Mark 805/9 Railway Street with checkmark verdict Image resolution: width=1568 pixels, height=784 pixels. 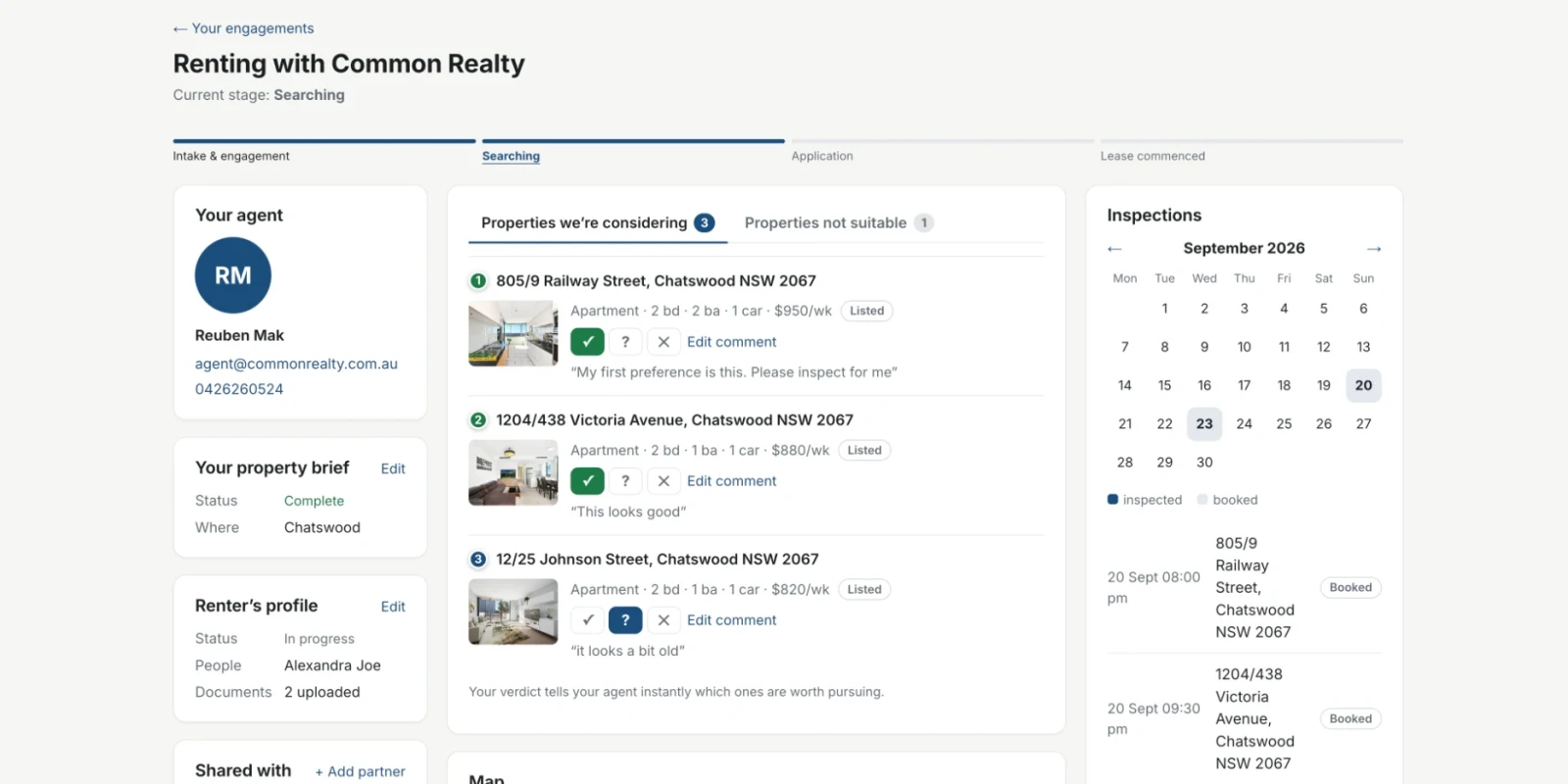click(x=587, y=342)
